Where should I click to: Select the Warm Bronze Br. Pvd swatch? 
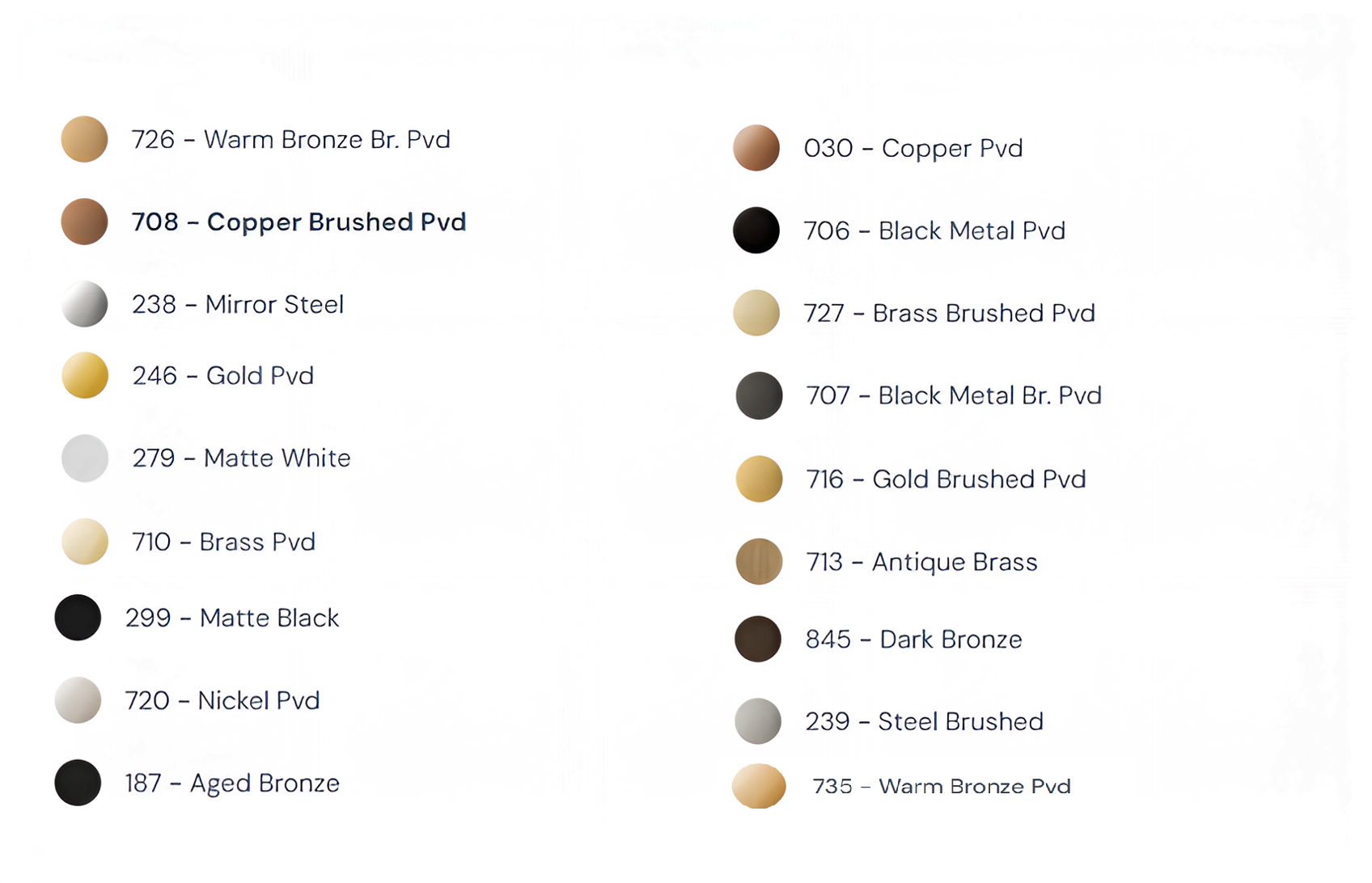coord(85,139)
